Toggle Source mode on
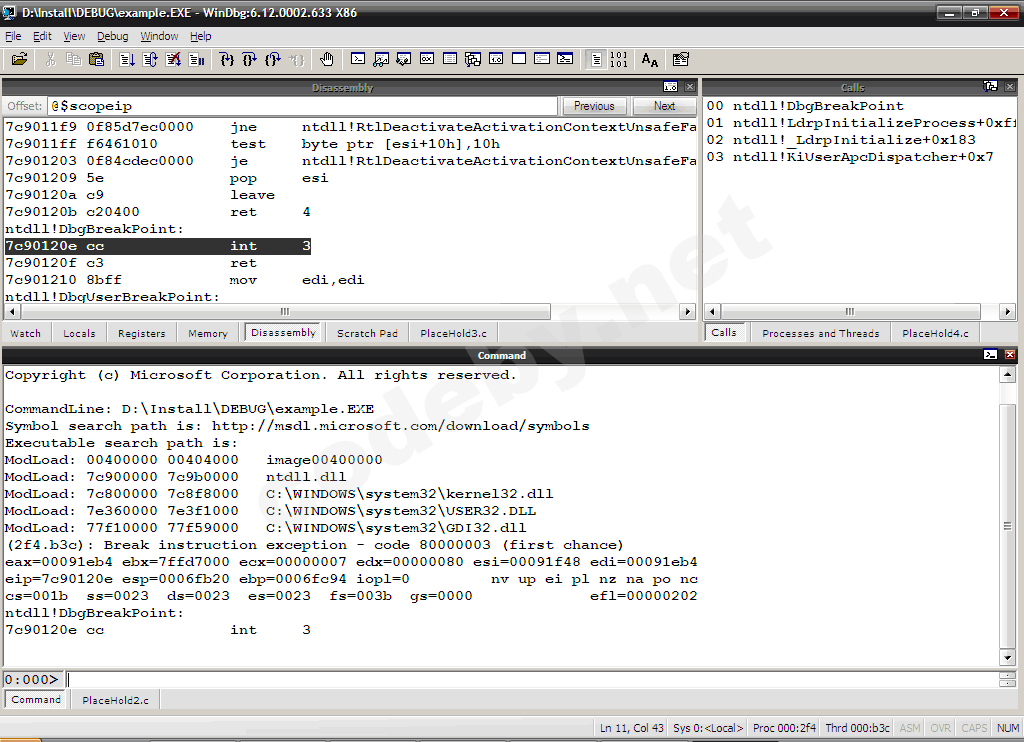Image resolution: width=1024 pixels, height=742 pixels. [x=596, y=59]
